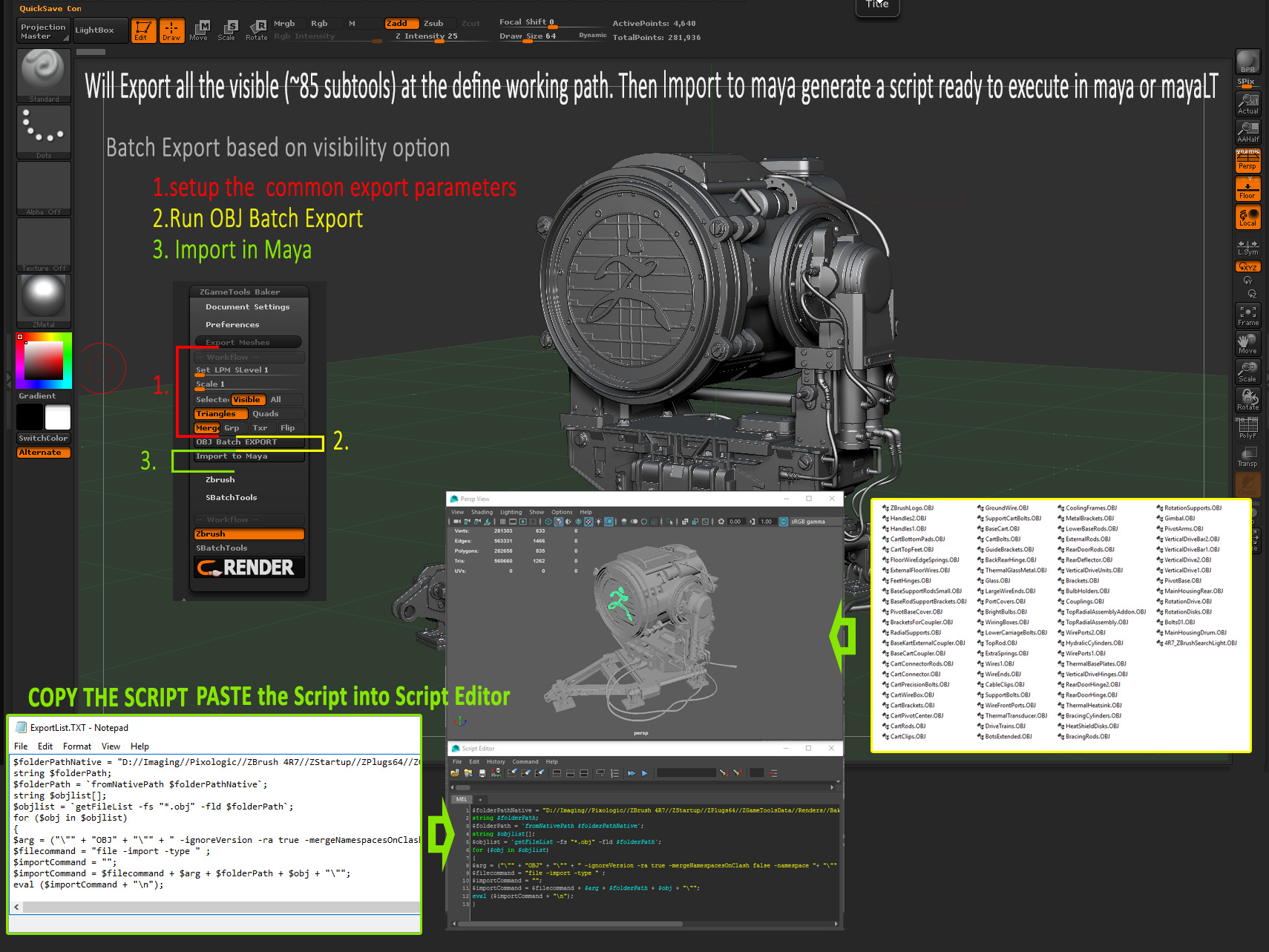This screenshot has width=1269, height=952.
Task: Open Notepad's View menu
Action: pyautogui.click(x=111, y=746)
